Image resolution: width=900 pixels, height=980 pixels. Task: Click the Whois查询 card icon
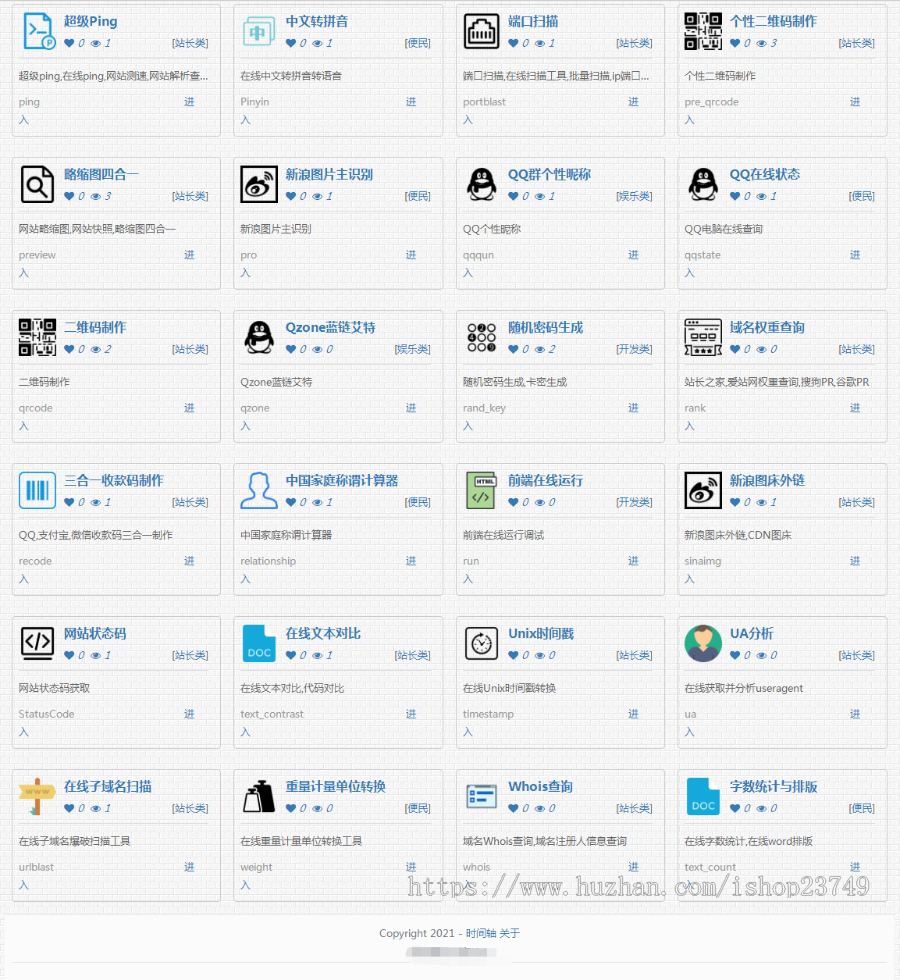pos(481,797)
